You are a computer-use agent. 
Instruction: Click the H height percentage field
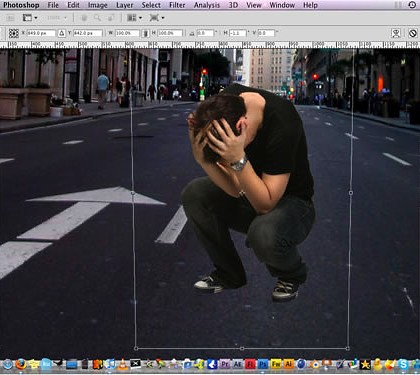[170, 33]
